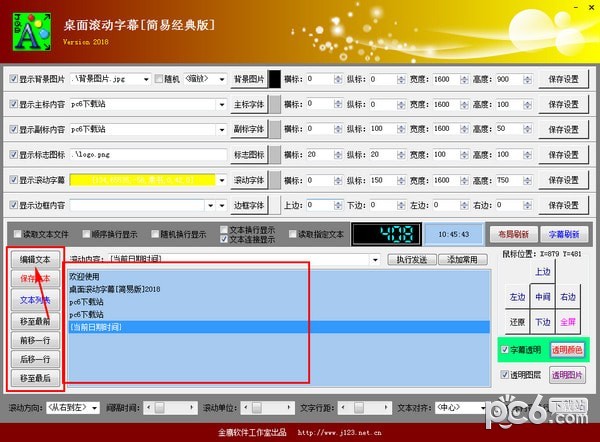Image resolution: width=600 pixels, height=442 pixels.
Task: Select the 欢迎使用 list row
Action: click(x=279, y=276)
